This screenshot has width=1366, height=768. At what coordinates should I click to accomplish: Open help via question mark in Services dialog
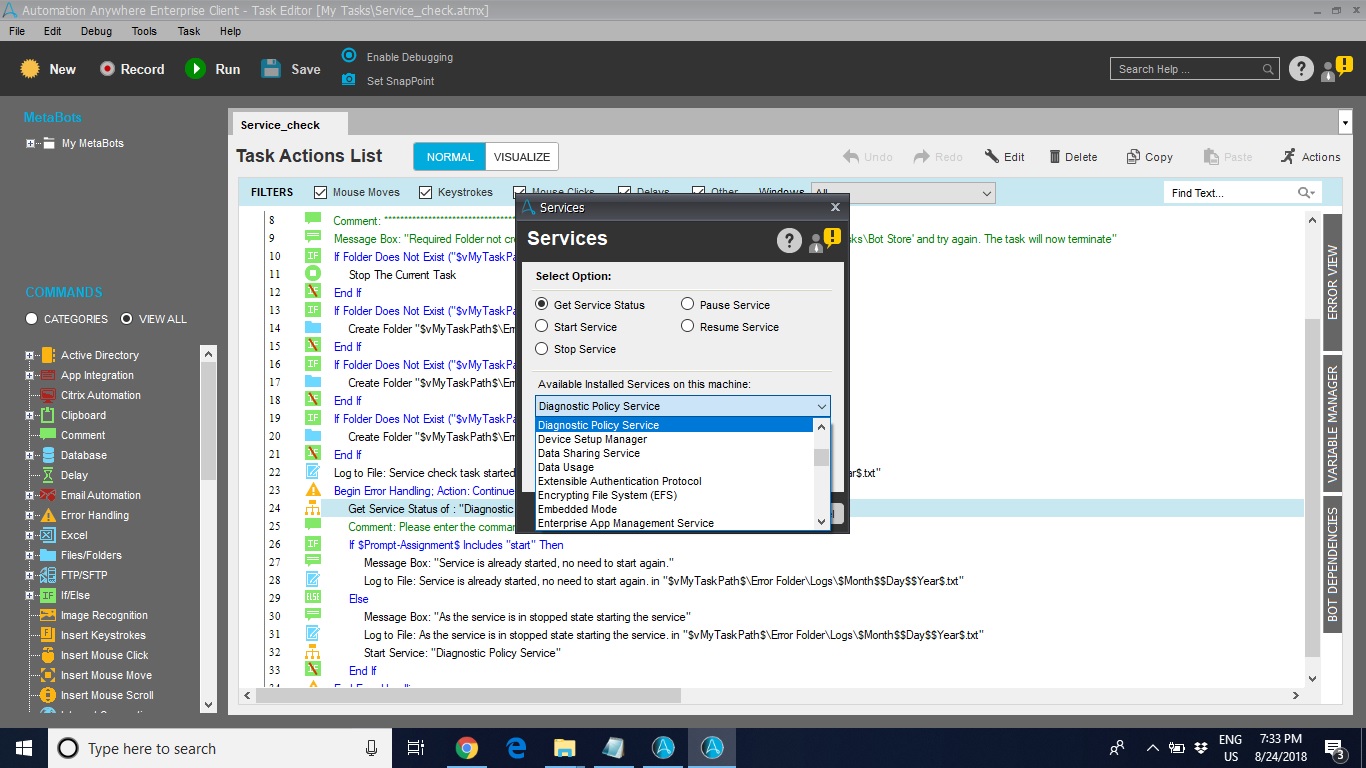[x=789, y=240]
